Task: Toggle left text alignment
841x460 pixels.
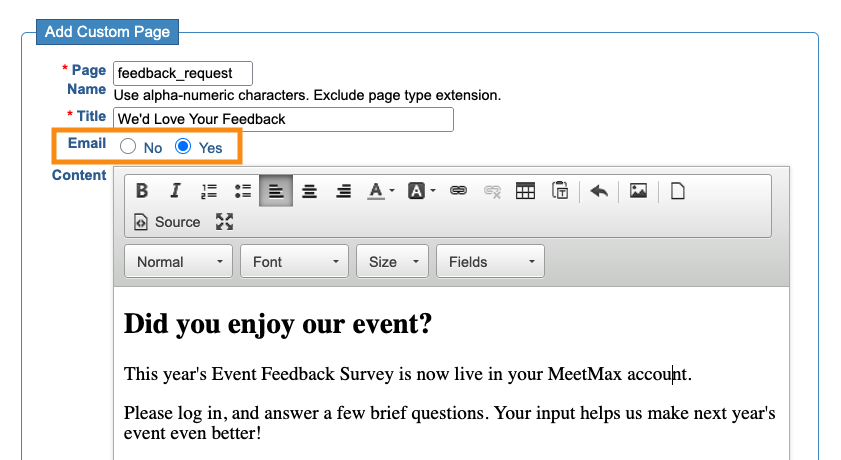Action: pyautogui.click(x=276, y=191)
